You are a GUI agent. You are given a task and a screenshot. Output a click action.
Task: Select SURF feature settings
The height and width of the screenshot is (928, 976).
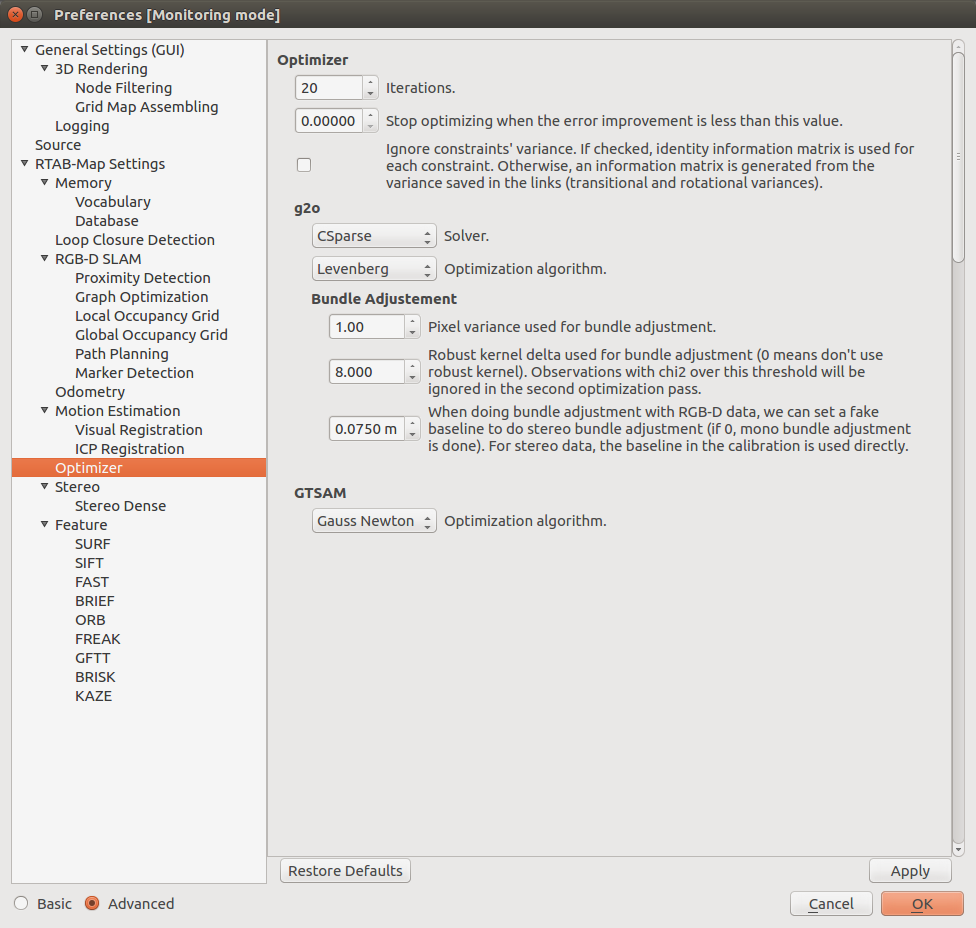93,544
